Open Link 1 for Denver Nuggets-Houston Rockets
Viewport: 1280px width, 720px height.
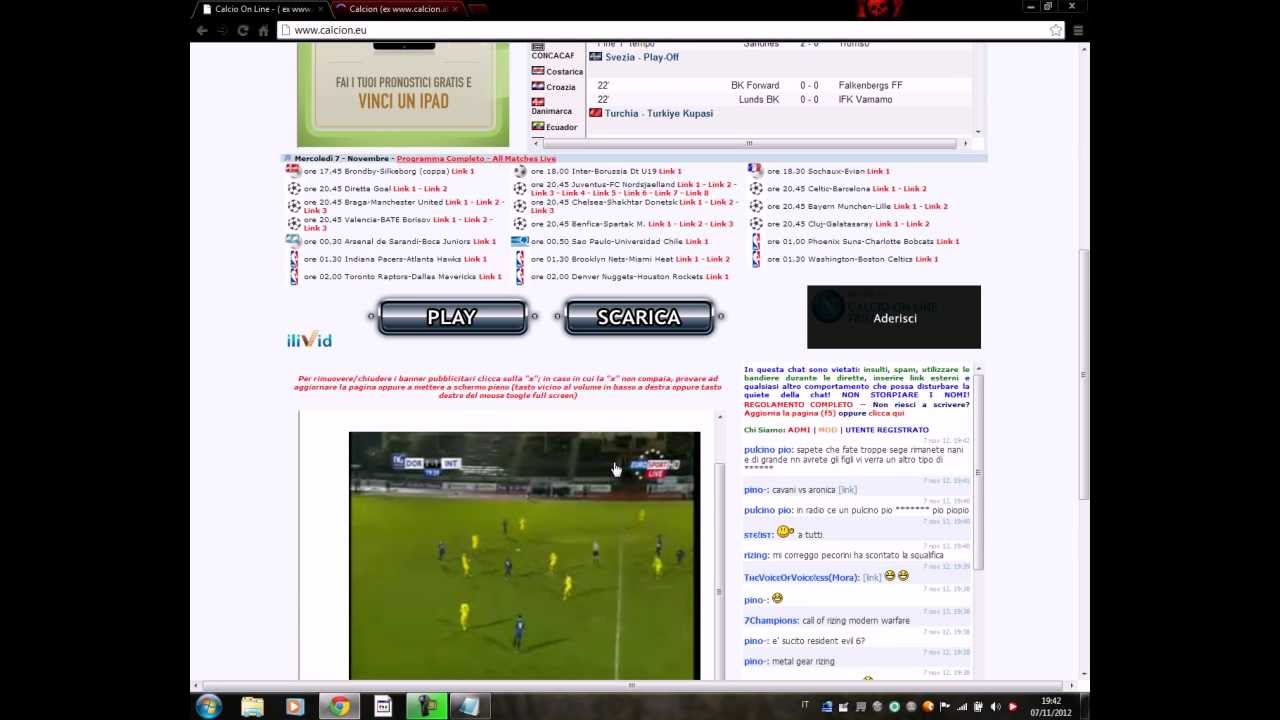717,277
